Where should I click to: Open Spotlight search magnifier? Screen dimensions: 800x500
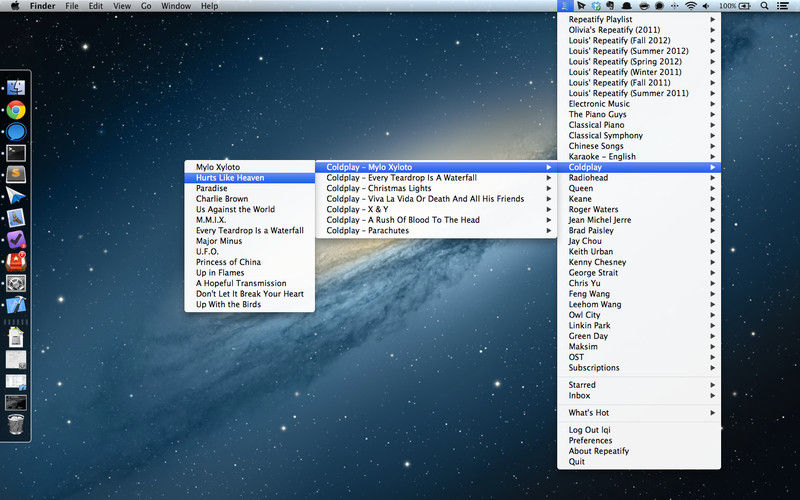[764, 6]
